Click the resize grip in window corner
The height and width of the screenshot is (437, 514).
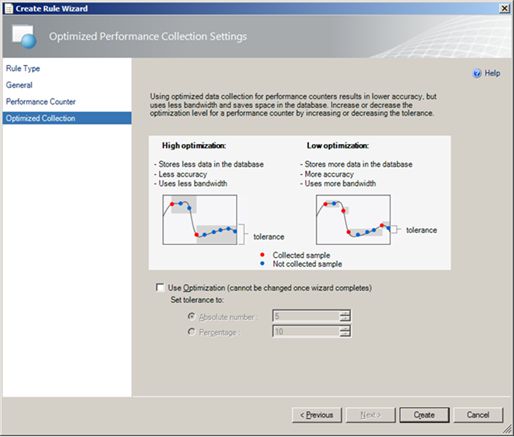507,429
